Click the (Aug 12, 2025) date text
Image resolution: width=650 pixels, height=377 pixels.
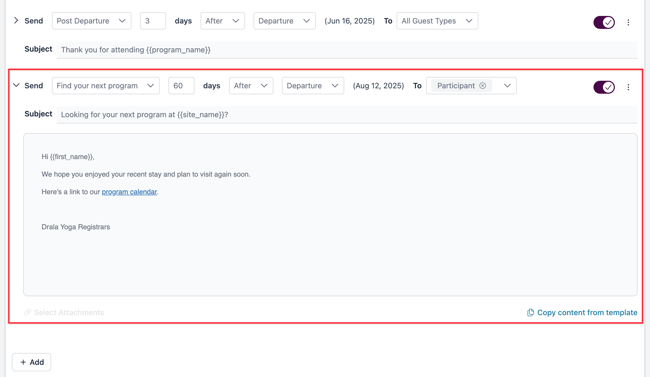click(x=378, y=86)
